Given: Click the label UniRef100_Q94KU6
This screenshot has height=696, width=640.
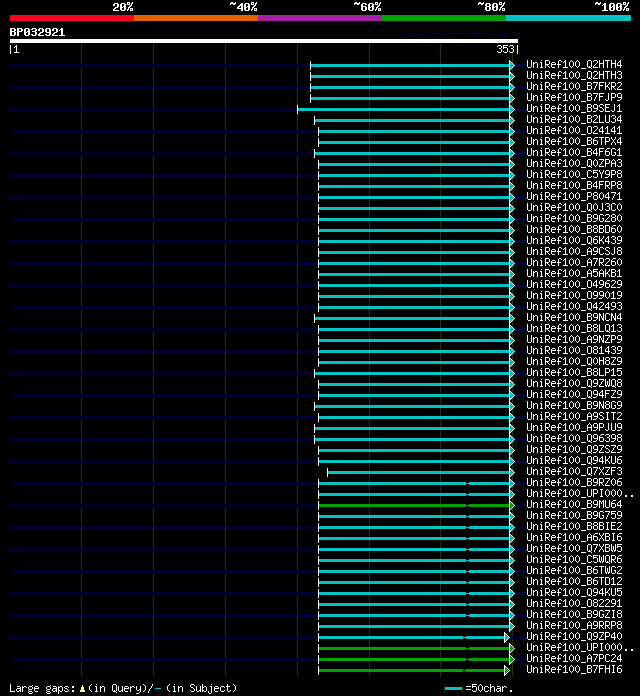Looking at the screenshot, I should coord(574,461).
